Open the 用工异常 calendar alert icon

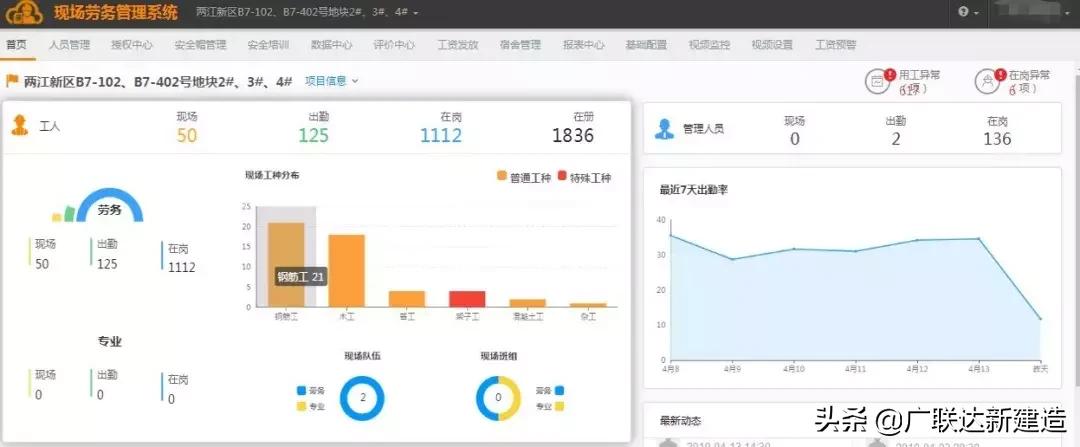click(878, 81)
